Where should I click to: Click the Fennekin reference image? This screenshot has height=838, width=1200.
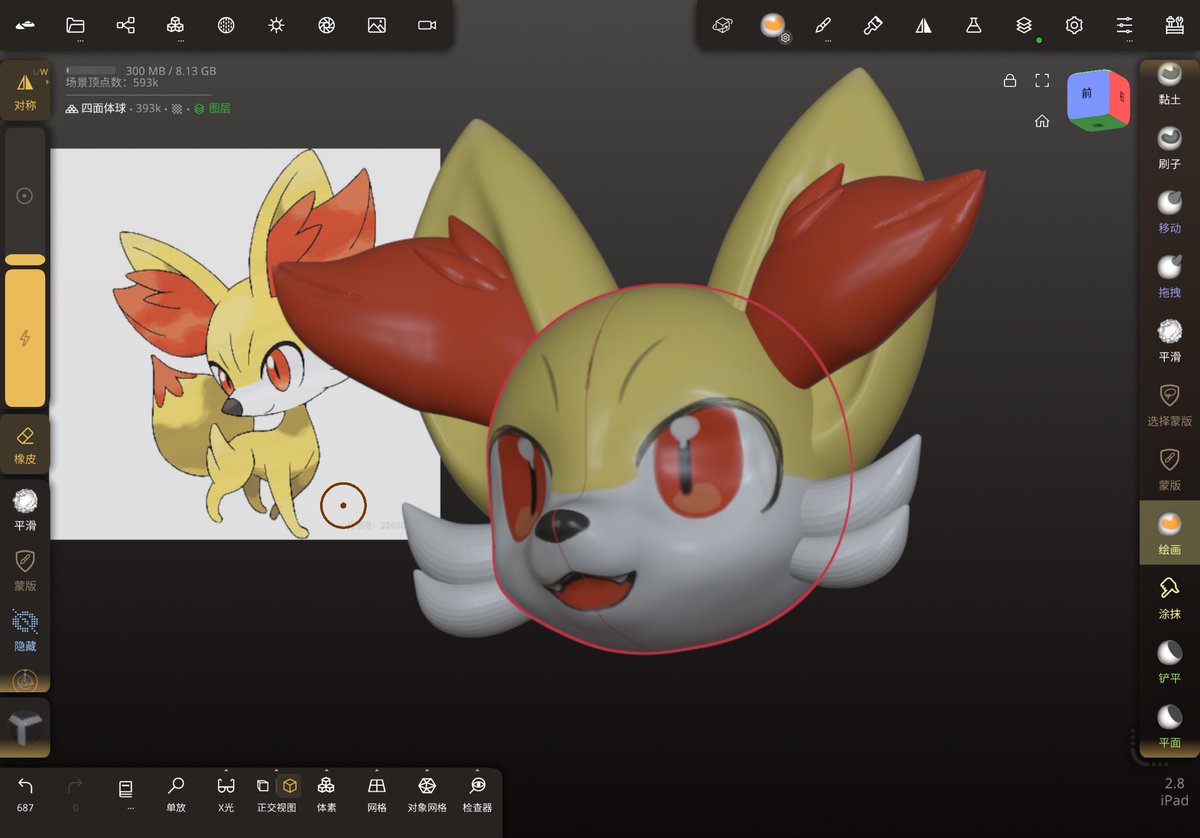(x=245, y=344)
